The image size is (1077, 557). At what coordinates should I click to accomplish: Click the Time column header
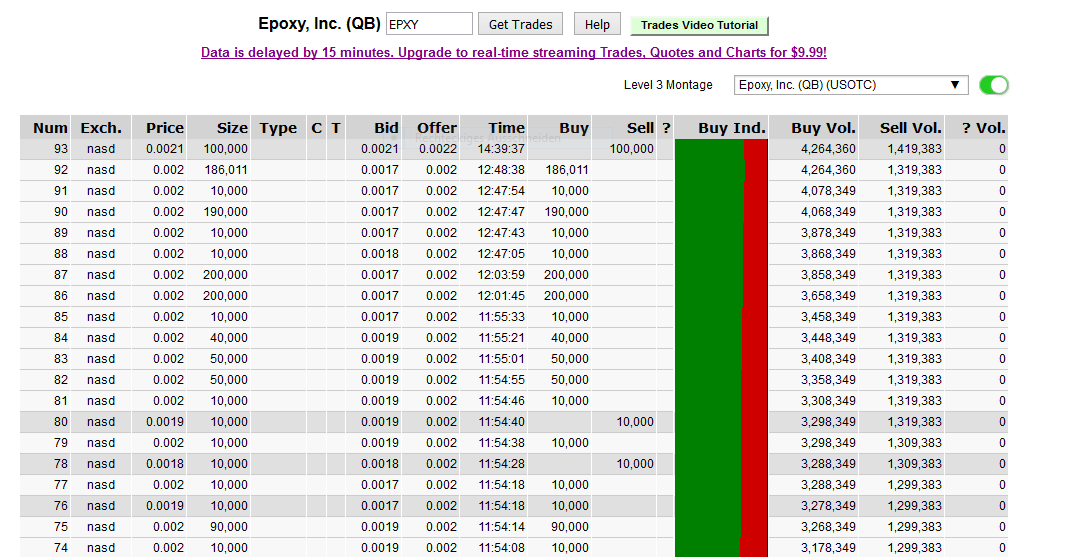pos(506,127)
